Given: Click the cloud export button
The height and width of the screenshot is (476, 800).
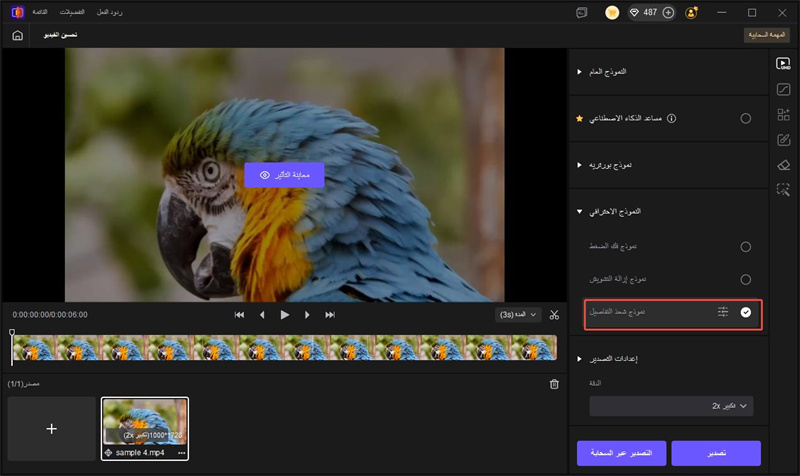Looking at the screenshot, I should tap(620, 453).
